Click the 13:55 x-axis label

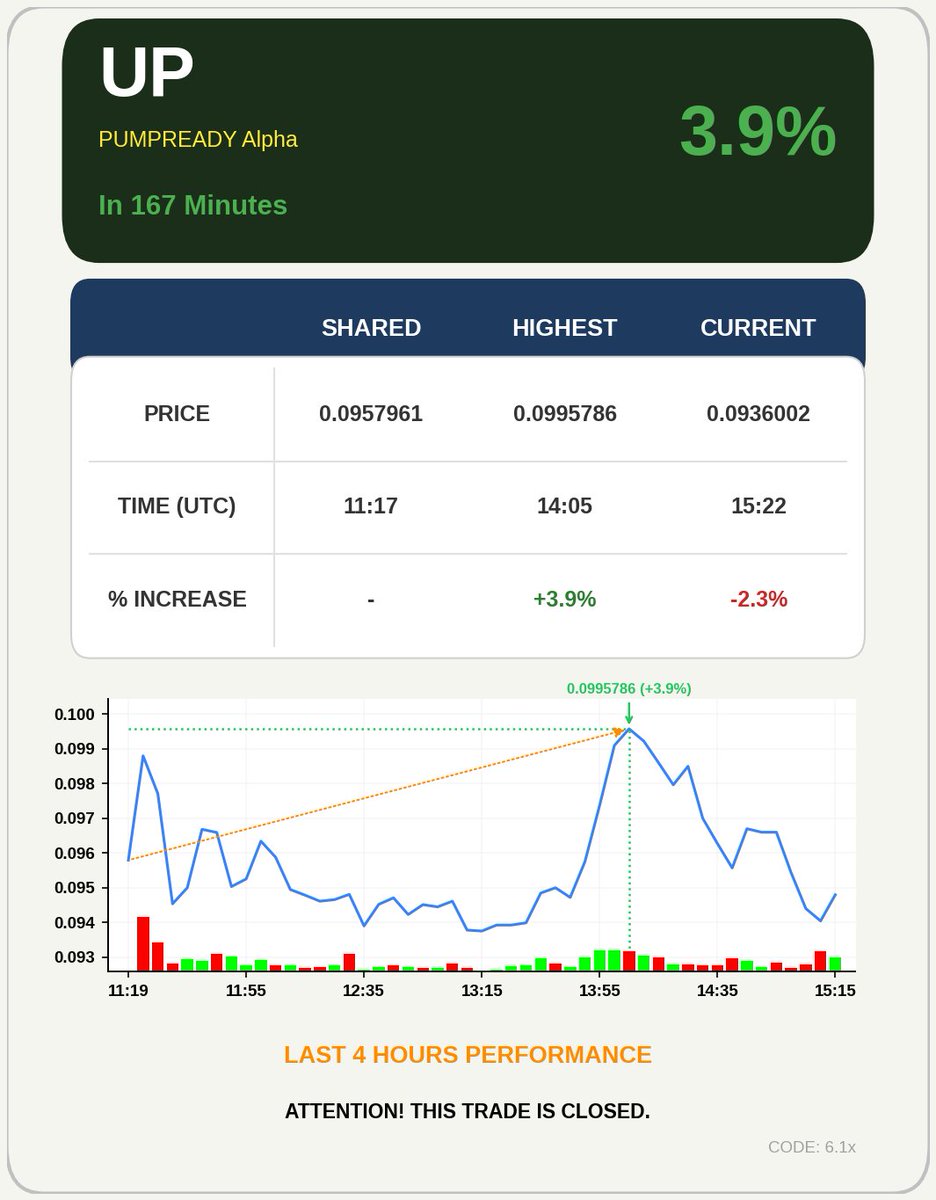click(599, 991)
